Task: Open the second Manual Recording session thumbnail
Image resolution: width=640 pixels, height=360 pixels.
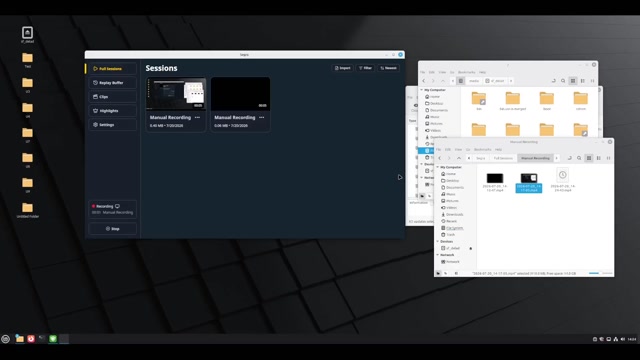Action: pos(240,93)
